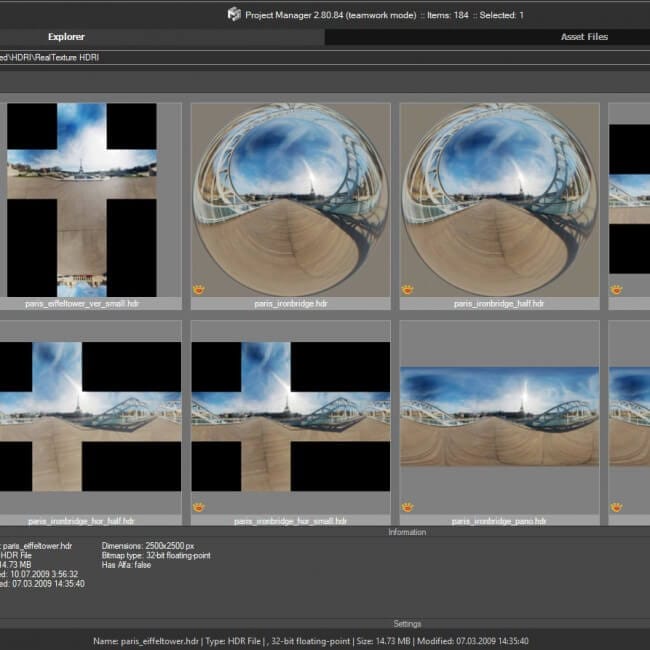
Task: Click orange icon on paris_ironbridge_pano.hdr thumbnail
Action: tap(407, 507)
